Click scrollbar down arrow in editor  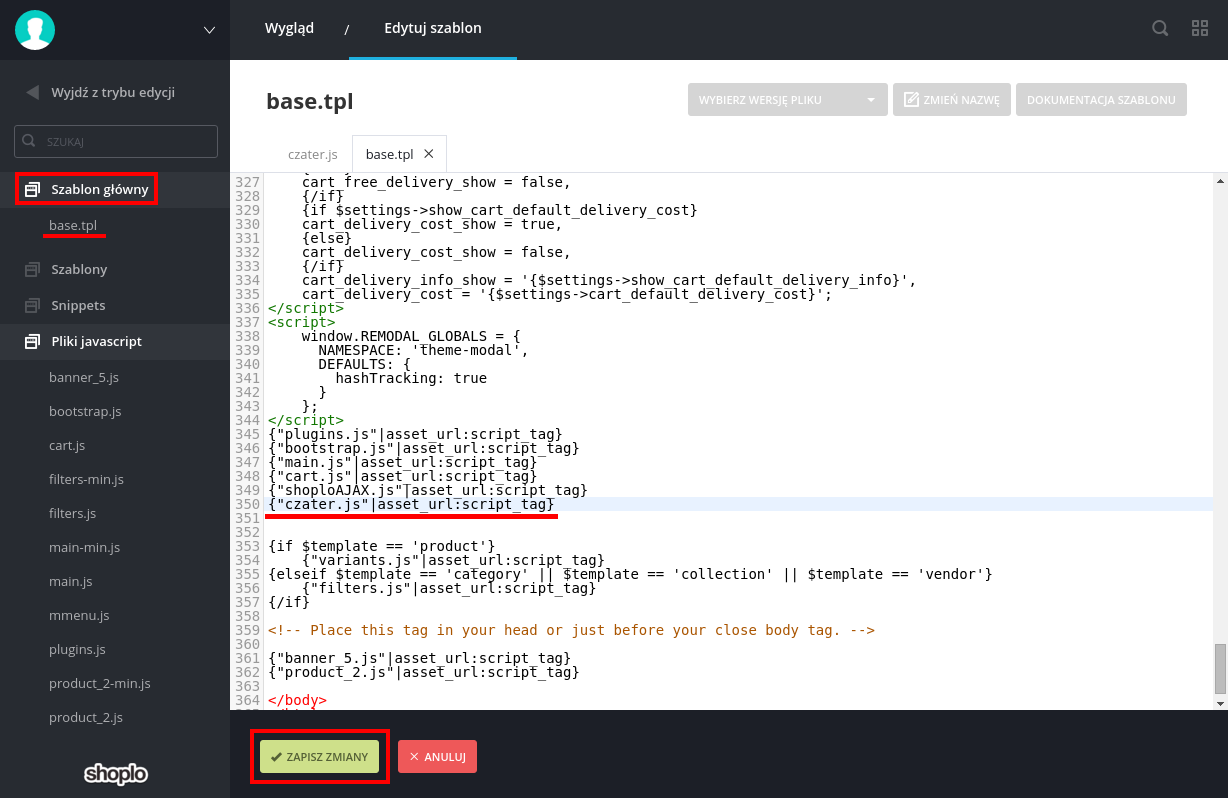pyautogui.click(x=1220, y=703)
